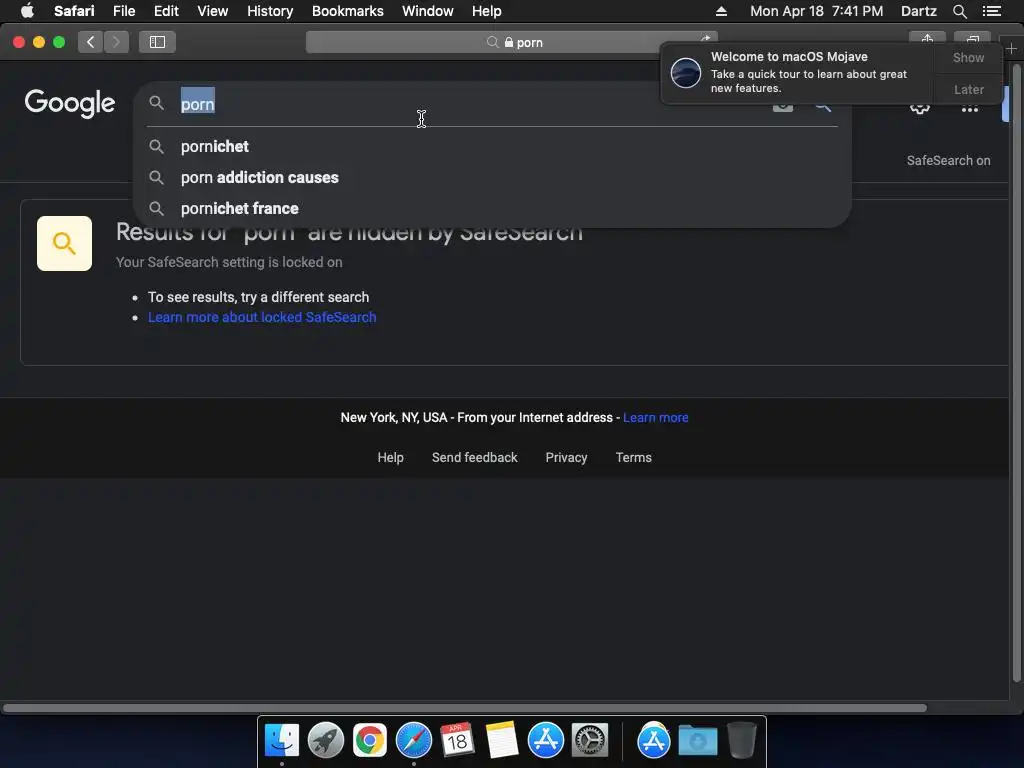This screenshot has height=768, width=1024.
Task: Open the second App Store icon in Dock
Action: [x=654, y=741]
